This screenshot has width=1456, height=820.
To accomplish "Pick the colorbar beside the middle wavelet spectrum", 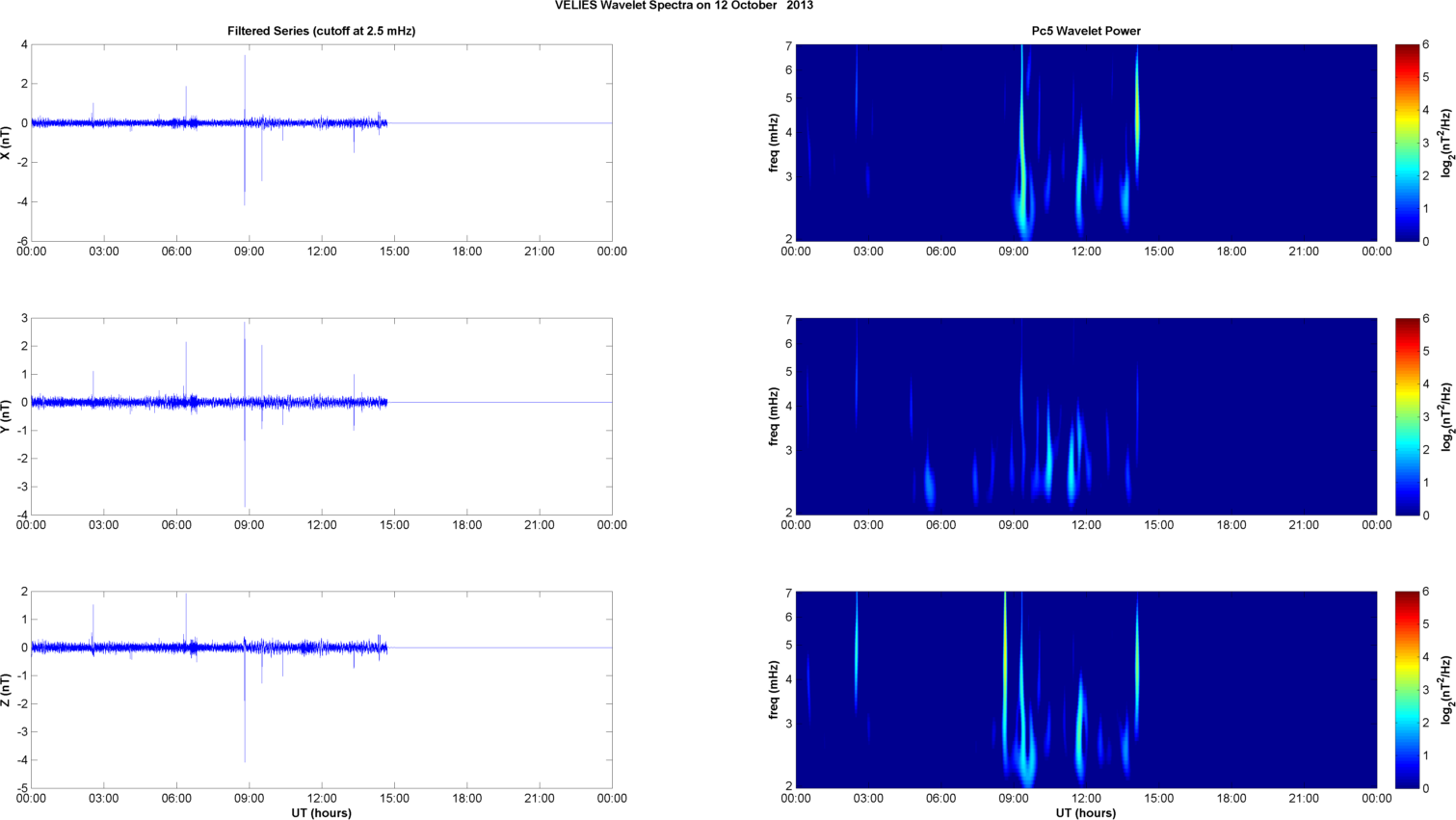I will 1406,416.
